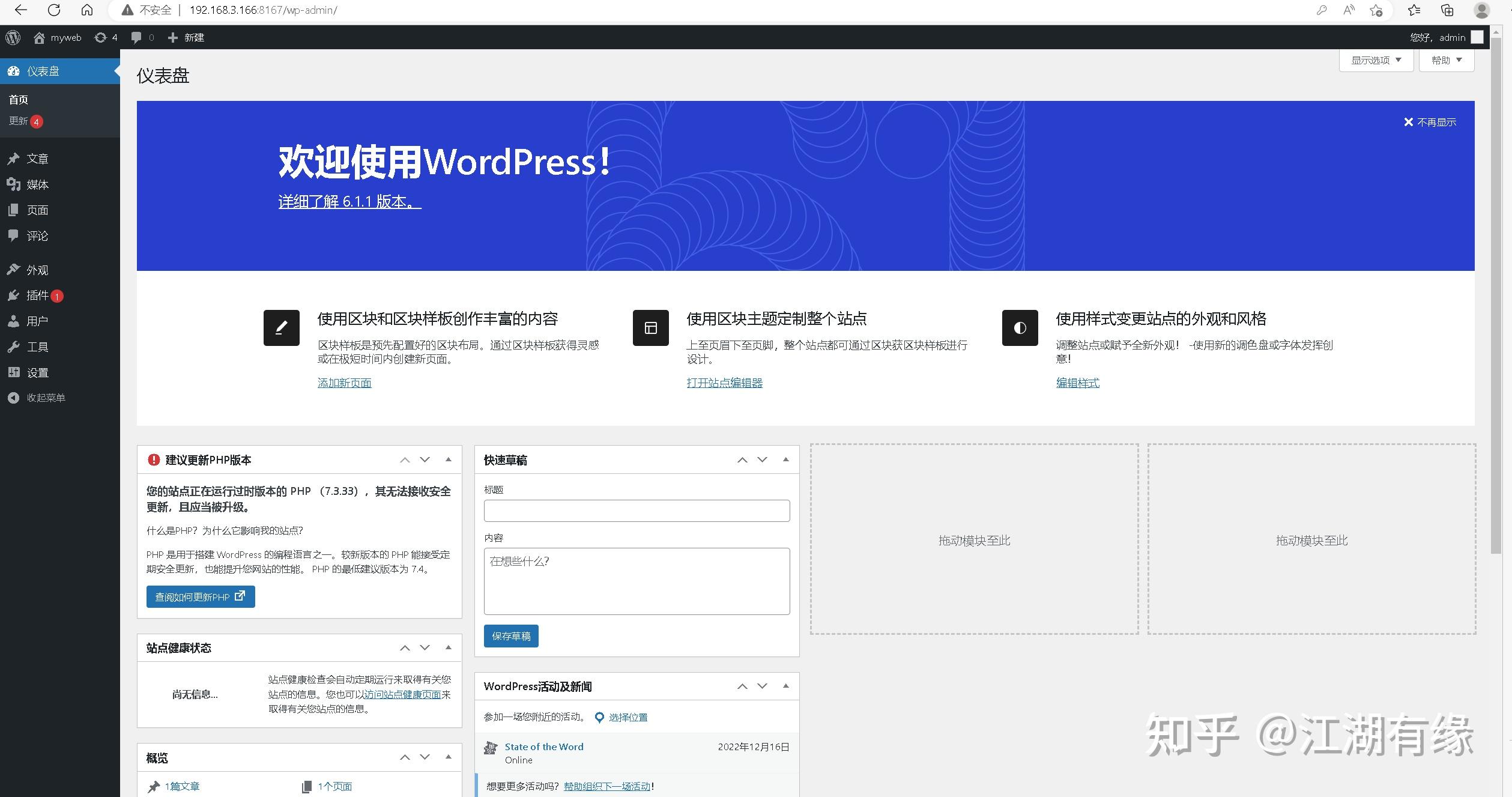Click inside the quick draft title field
Viewport: 1512px width, 797px height.
[x=636, y=511]
